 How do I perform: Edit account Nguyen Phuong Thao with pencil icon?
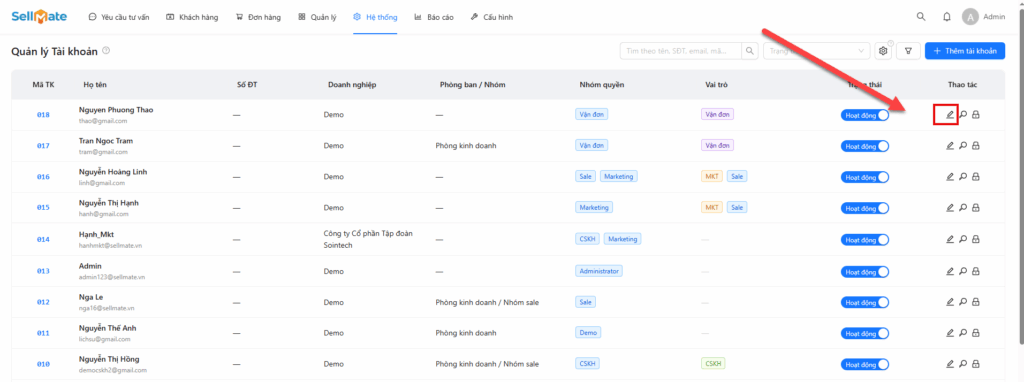click(950, 115)
